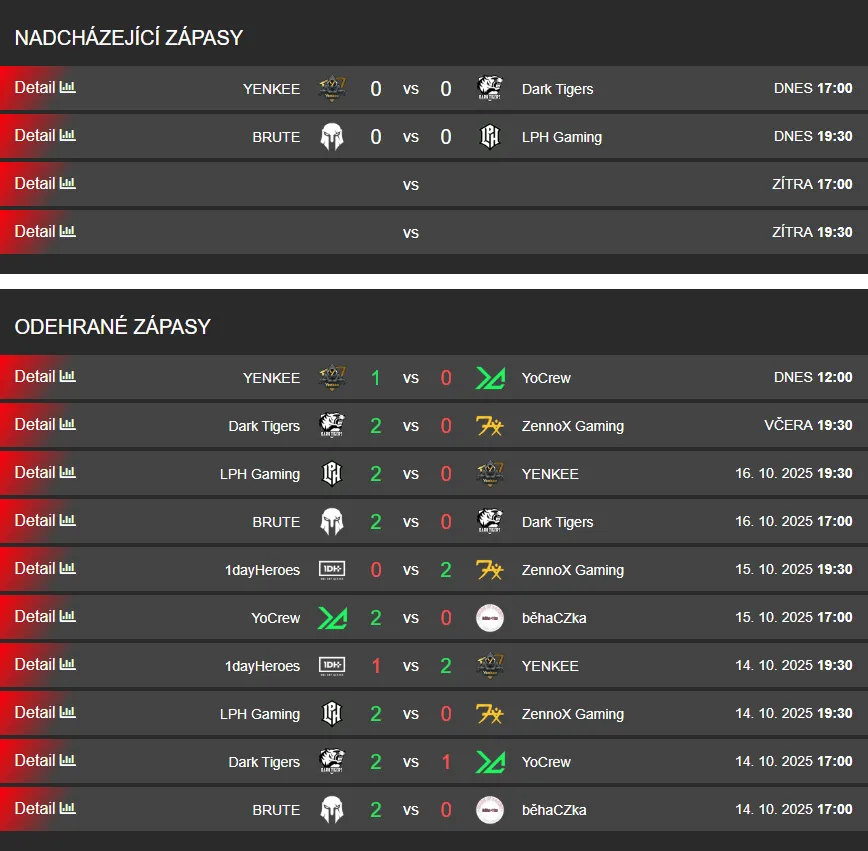Click the běhaCZka circular logo
This screenshot has height=851, width=868.
tap(490, 617)
